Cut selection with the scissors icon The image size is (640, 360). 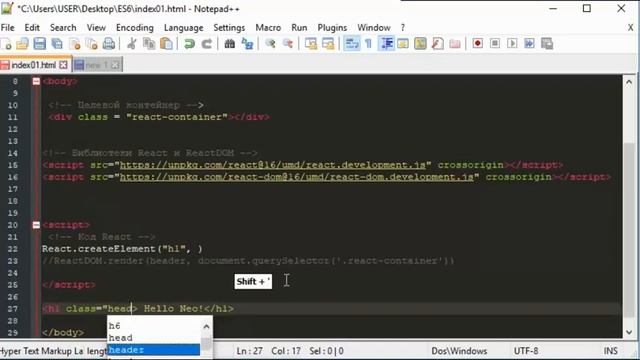click(131, 44)
